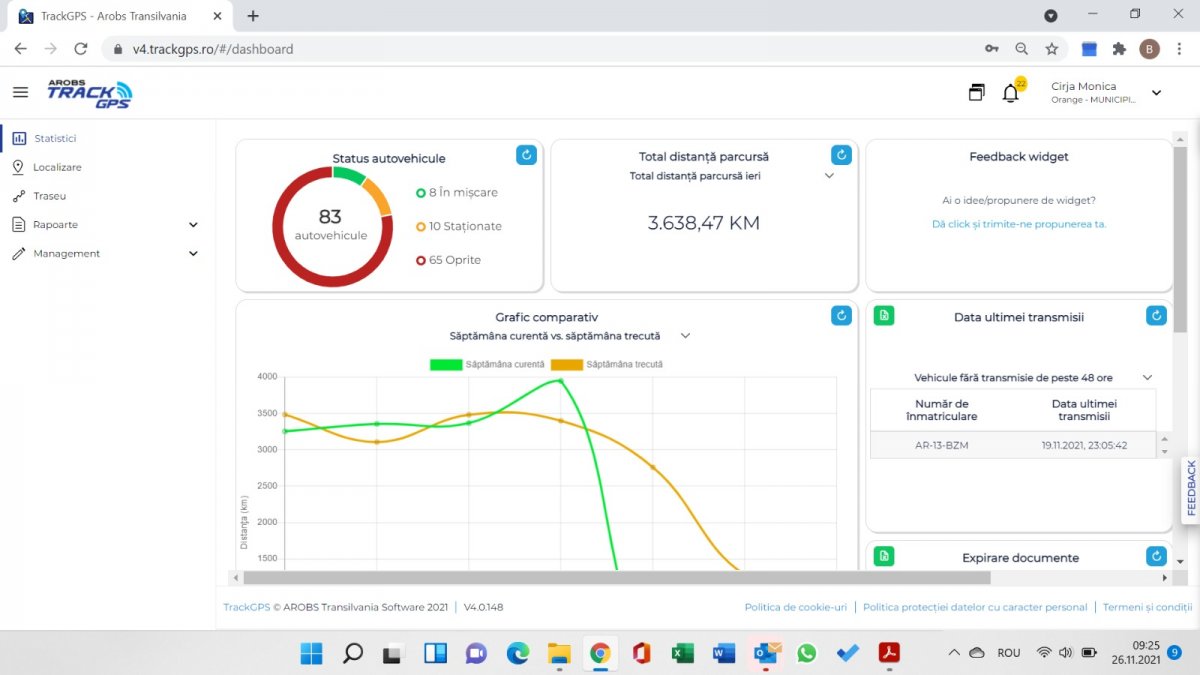Refresh the Grafic comparativ widget
The width and height of the screenshot is (1200, 675).
841,316
